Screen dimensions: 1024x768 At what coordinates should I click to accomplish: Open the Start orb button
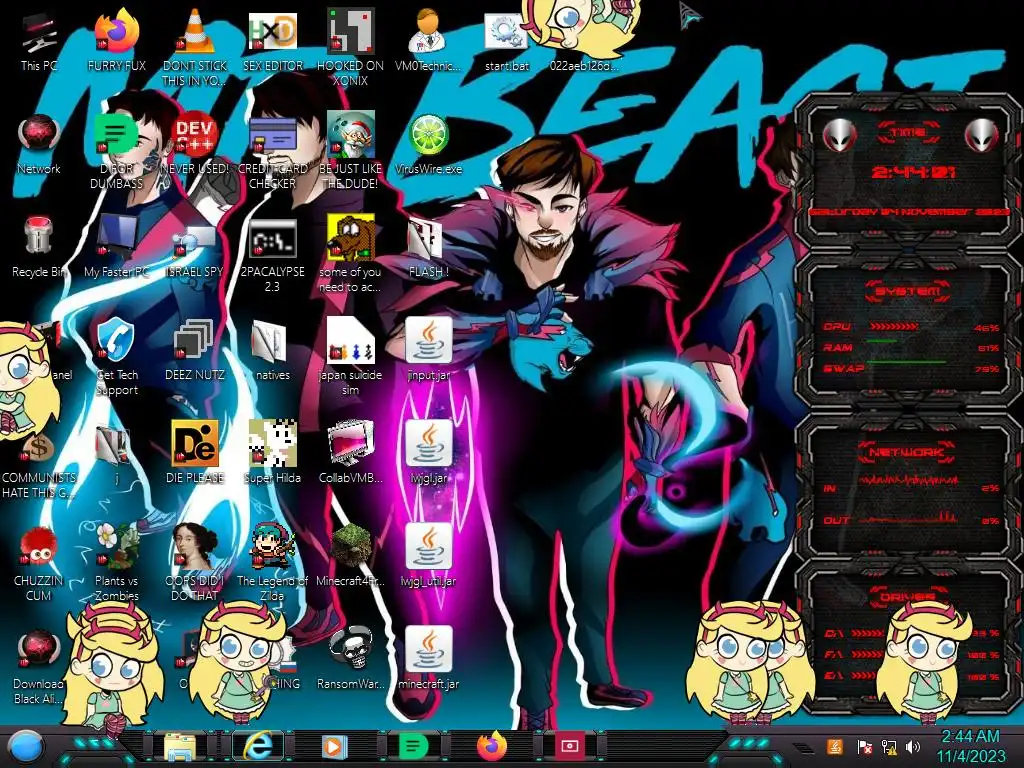tap(25, 746)
